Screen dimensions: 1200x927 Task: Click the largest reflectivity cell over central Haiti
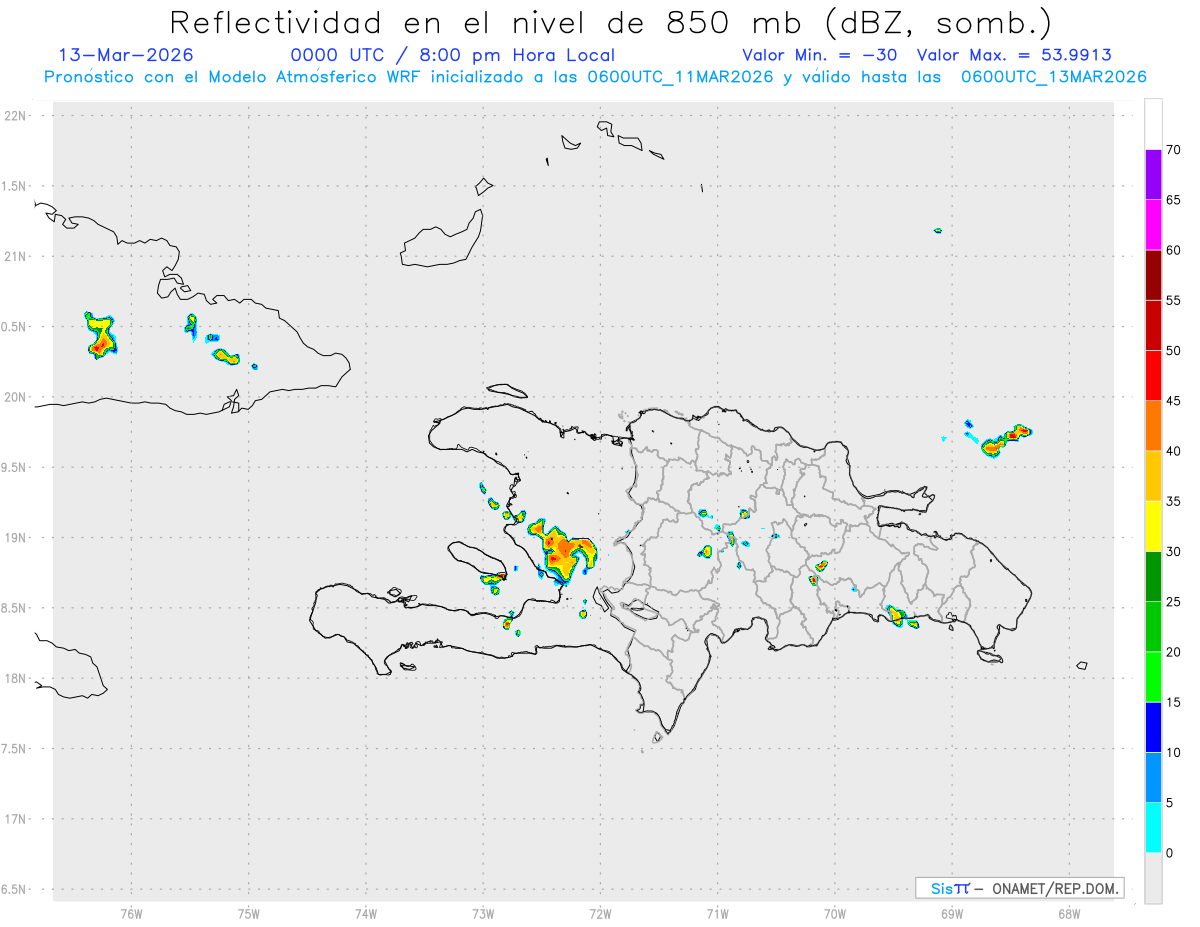[x=563, y=551]
